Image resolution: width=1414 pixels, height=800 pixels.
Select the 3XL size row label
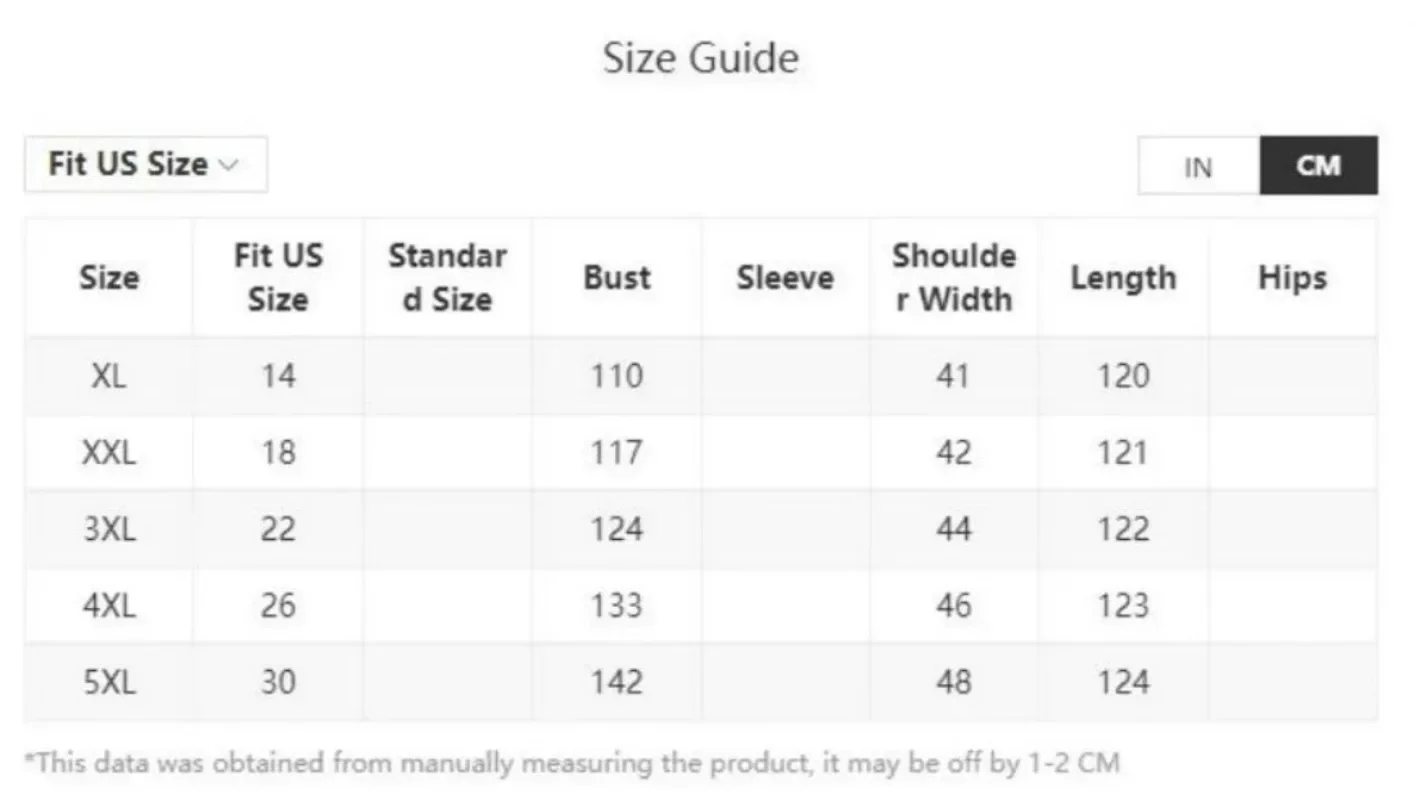pyautogui.click(x=109, y=529)
